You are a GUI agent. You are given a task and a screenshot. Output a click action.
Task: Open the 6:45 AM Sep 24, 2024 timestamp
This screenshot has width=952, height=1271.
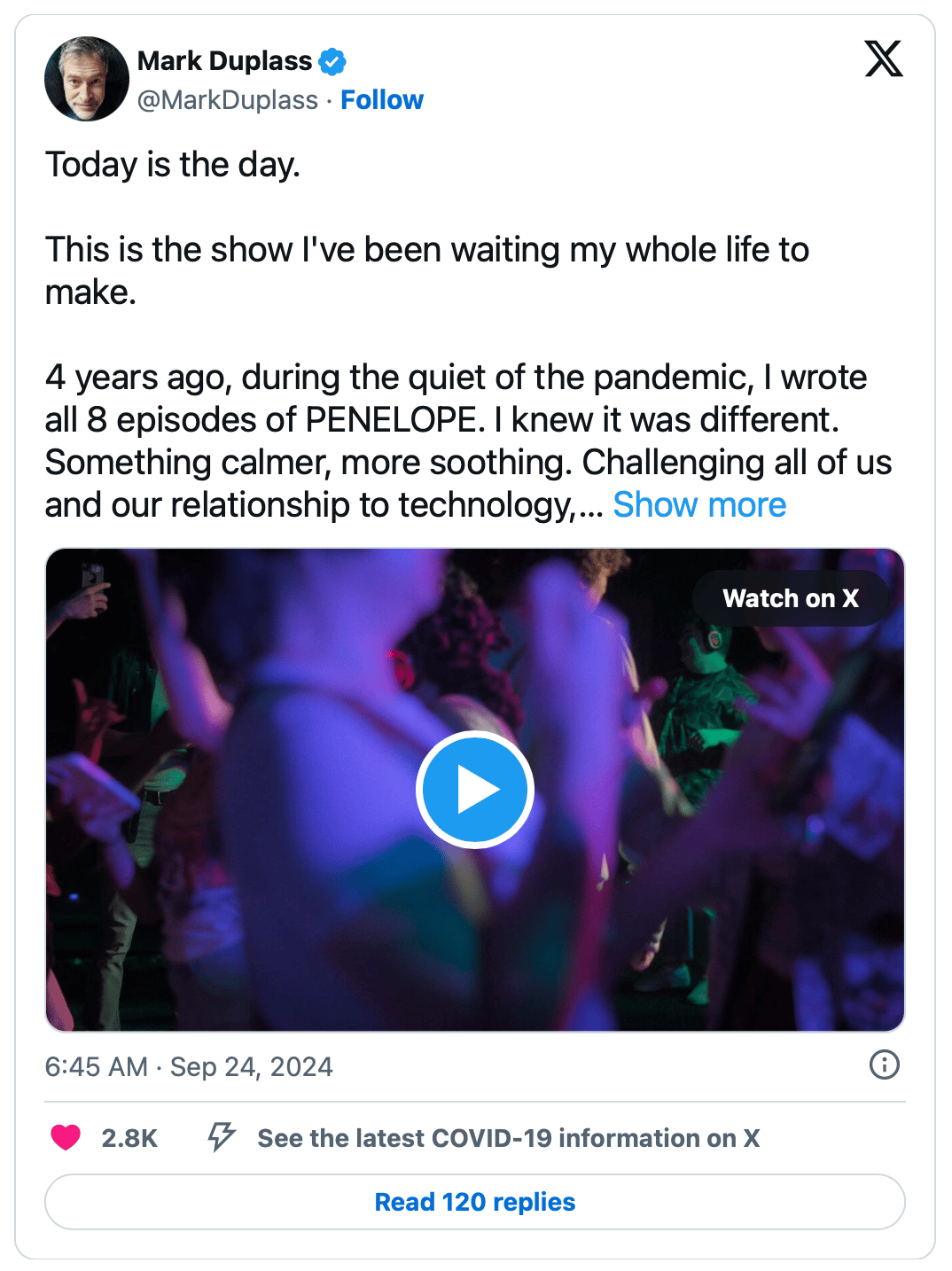pos(189,1066)
